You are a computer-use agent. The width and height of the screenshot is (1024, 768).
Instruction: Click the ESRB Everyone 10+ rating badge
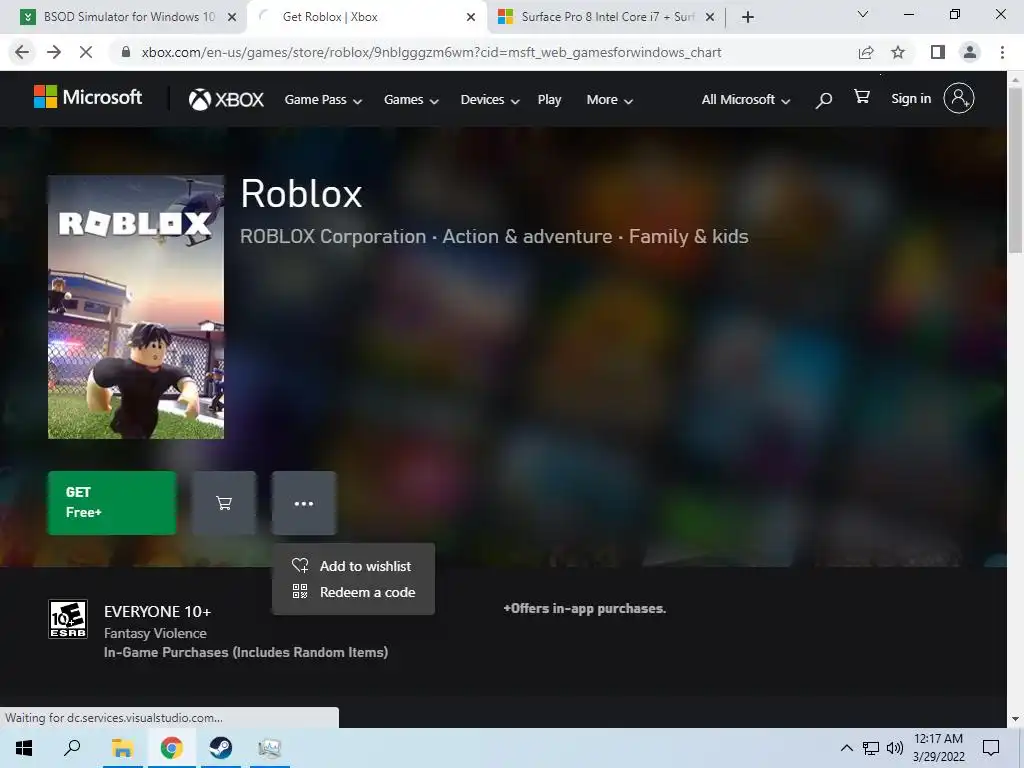coord(68,619)
